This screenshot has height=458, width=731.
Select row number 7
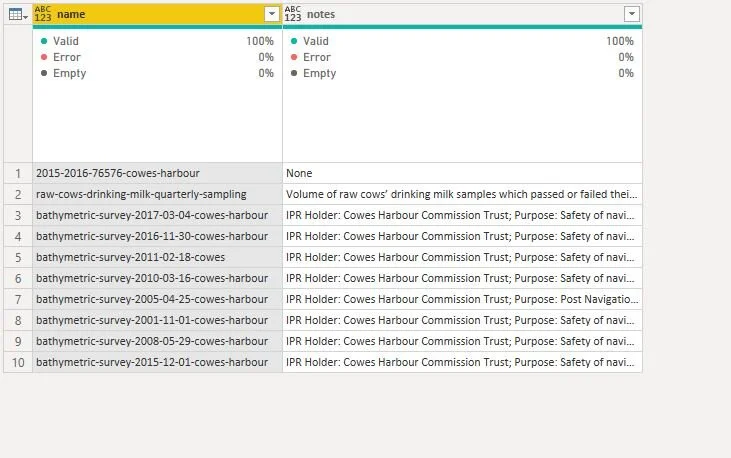point(18,299)
